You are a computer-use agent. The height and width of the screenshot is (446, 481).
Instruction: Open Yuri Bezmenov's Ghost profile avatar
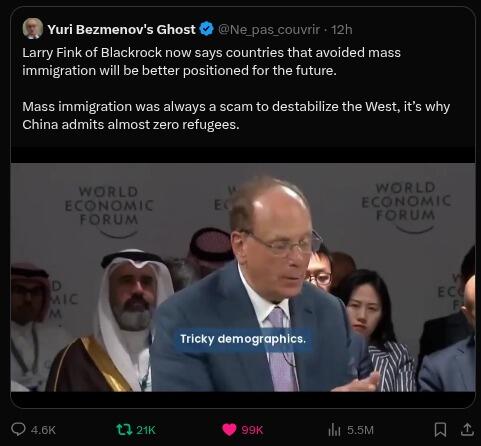pyautogui.click(x=33, y=28)
